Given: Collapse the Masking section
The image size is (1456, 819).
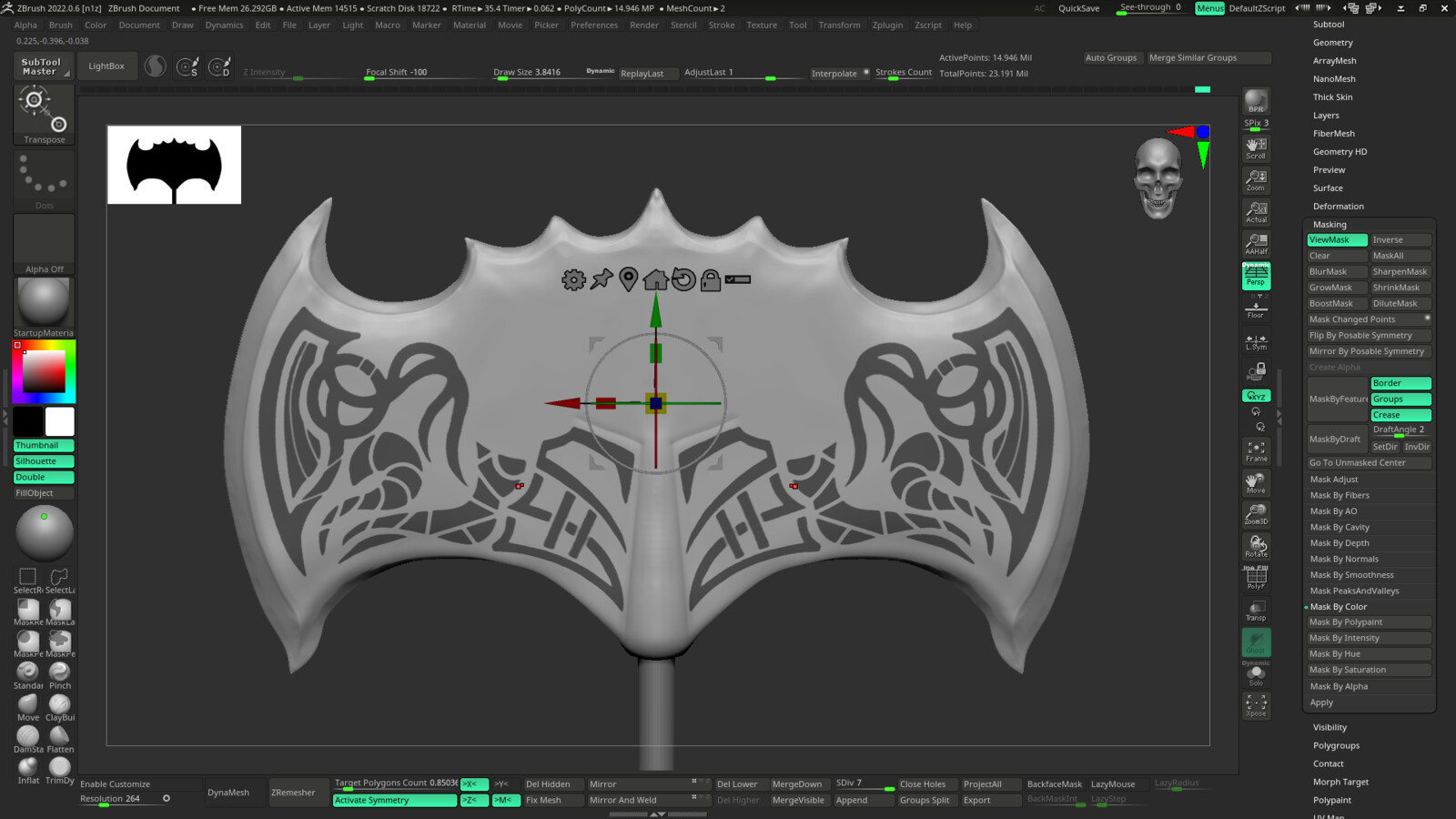Looking at the screenshot, I should 1330,225.
